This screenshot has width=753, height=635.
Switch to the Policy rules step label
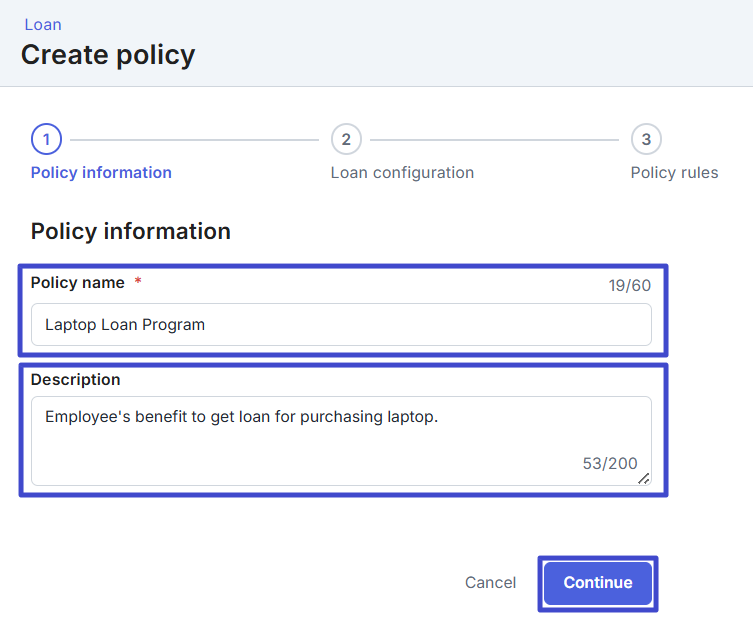pos(674,172)
